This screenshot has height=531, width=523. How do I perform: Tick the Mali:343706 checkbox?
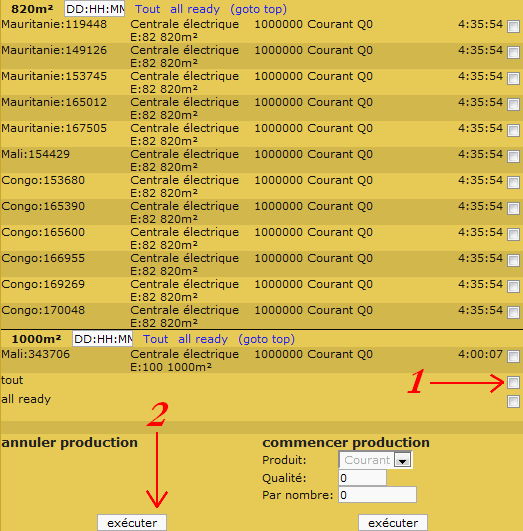point(513,356)
